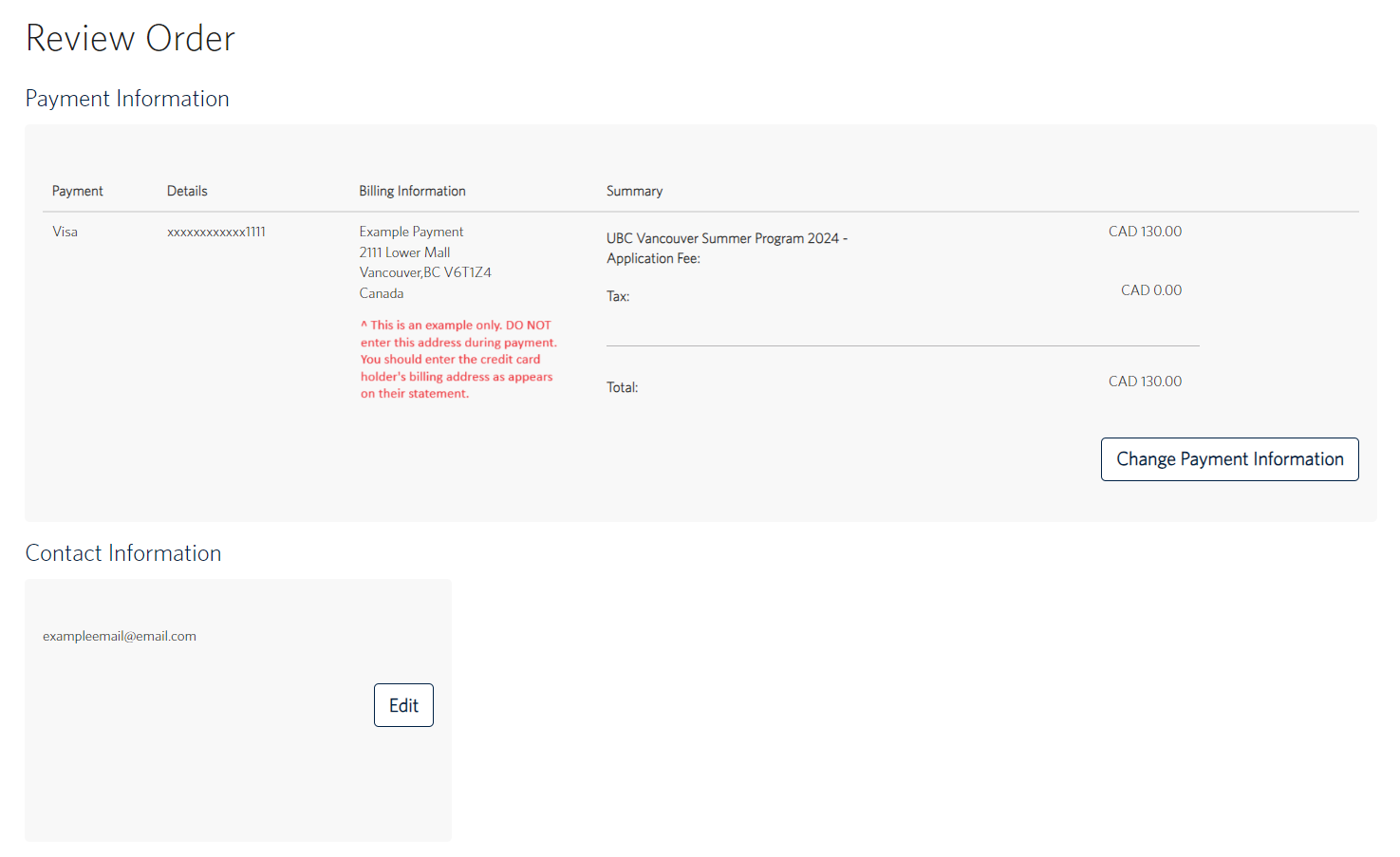Click the Change Payment Information button
The height and width of the screenshot is (857, 1400).
tap(1229, 459)
